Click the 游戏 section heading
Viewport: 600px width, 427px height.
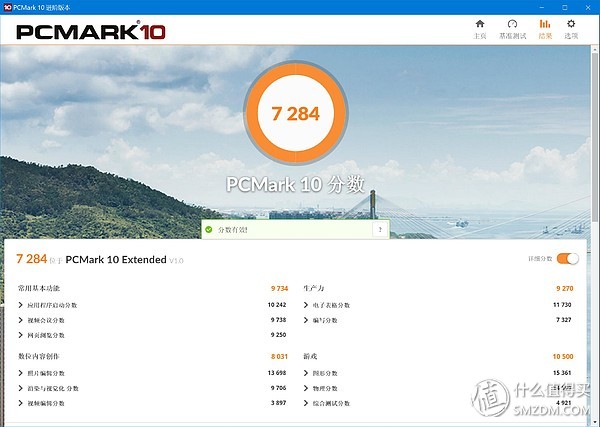coord(310,356)
